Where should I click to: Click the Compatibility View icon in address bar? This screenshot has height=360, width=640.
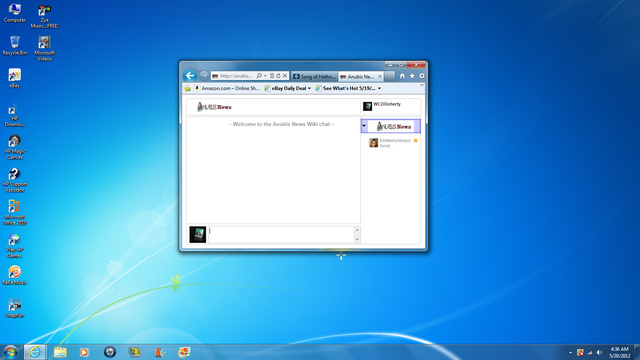click(272, 76)
